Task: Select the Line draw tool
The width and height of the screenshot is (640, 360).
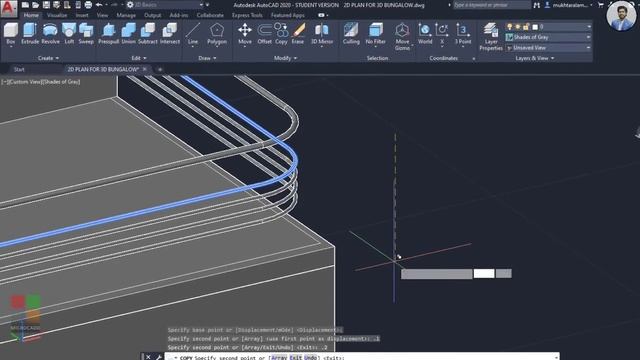Action: (193, 33)
